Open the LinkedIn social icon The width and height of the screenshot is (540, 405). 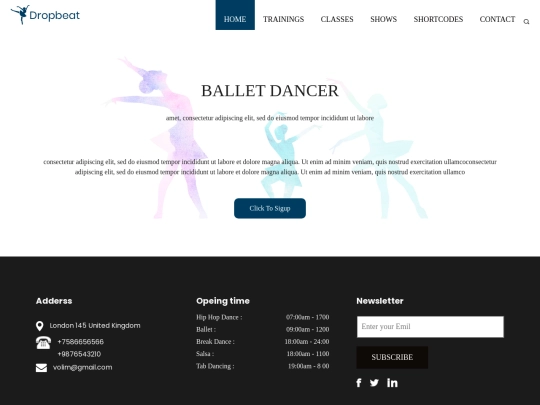click(x=392, y=383)
